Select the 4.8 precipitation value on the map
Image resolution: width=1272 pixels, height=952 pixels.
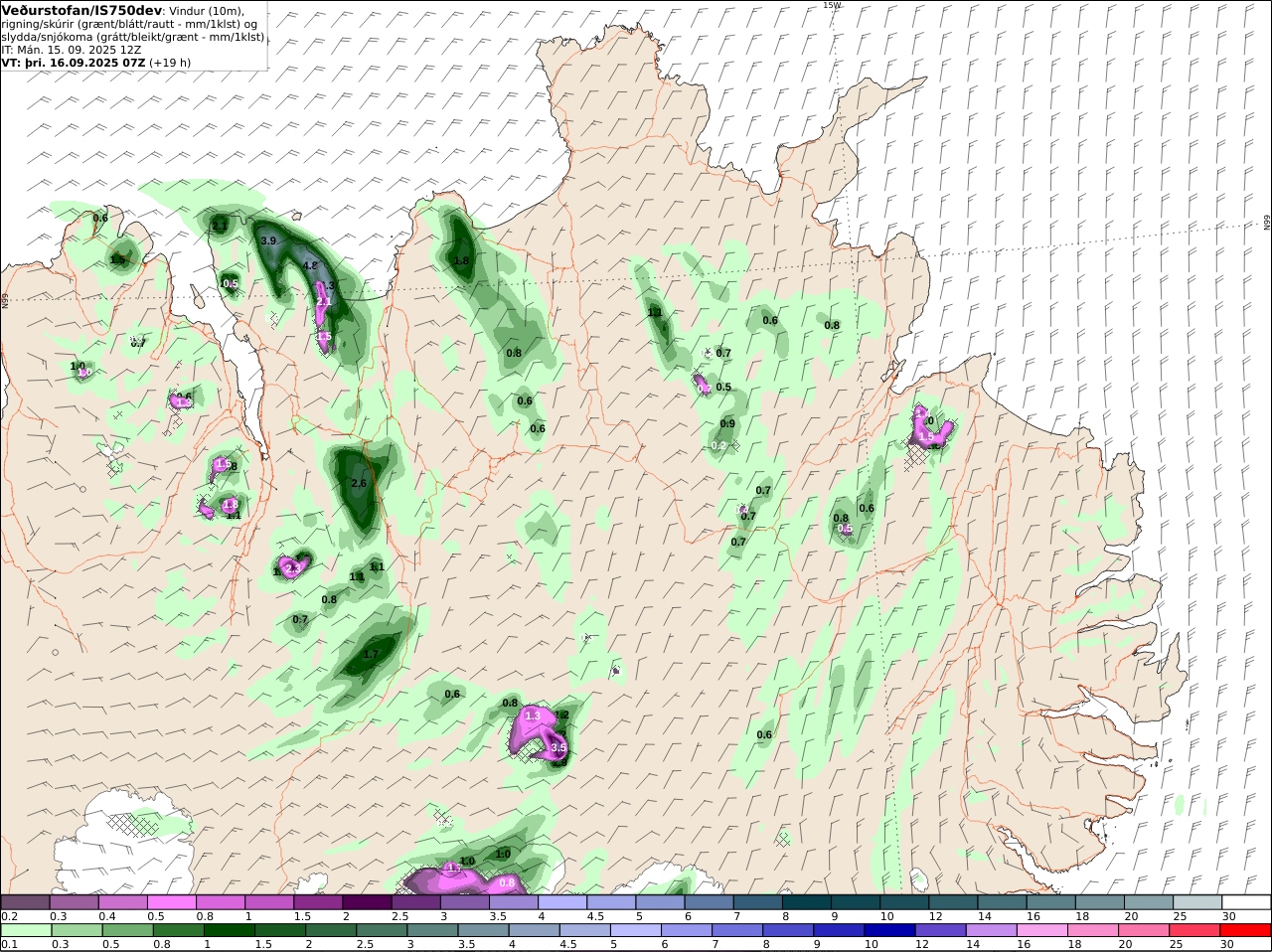tap(310, 265)
